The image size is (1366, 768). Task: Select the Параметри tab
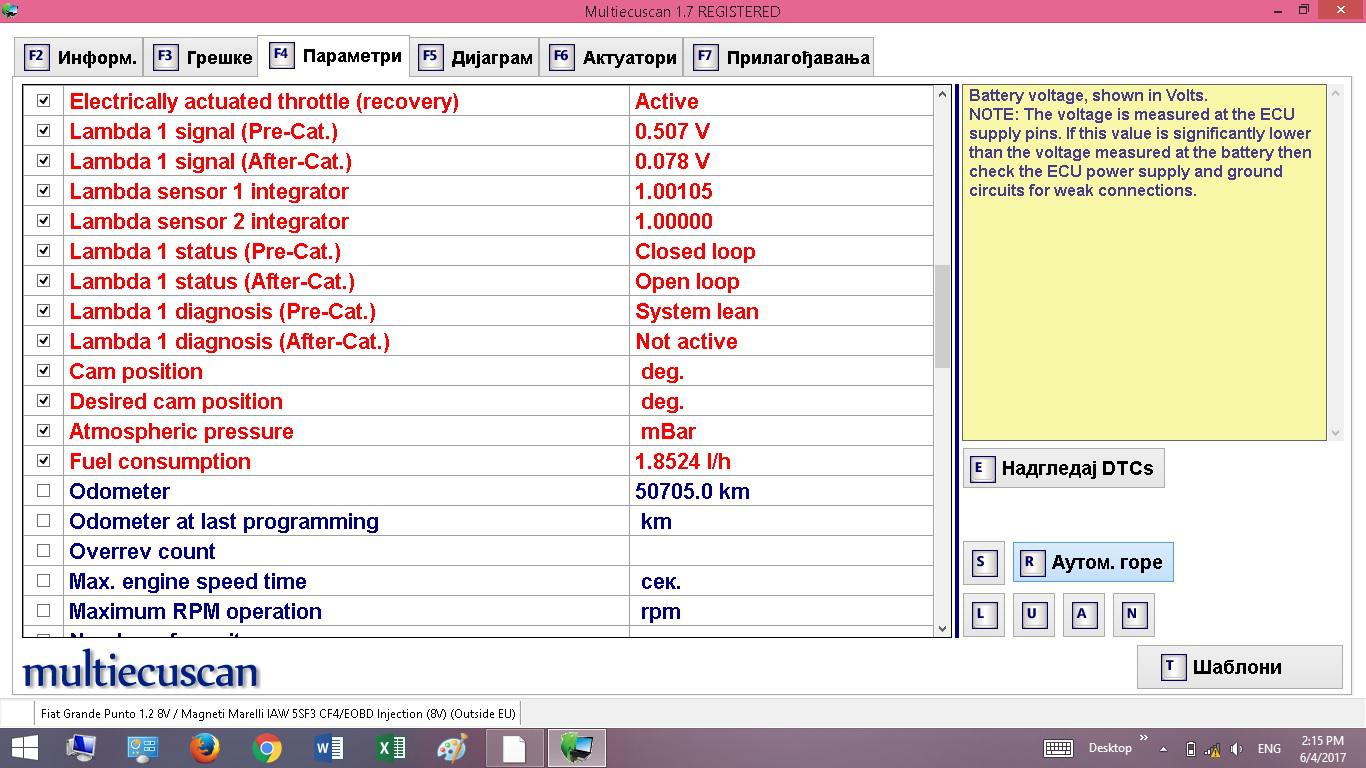(334, 55)
